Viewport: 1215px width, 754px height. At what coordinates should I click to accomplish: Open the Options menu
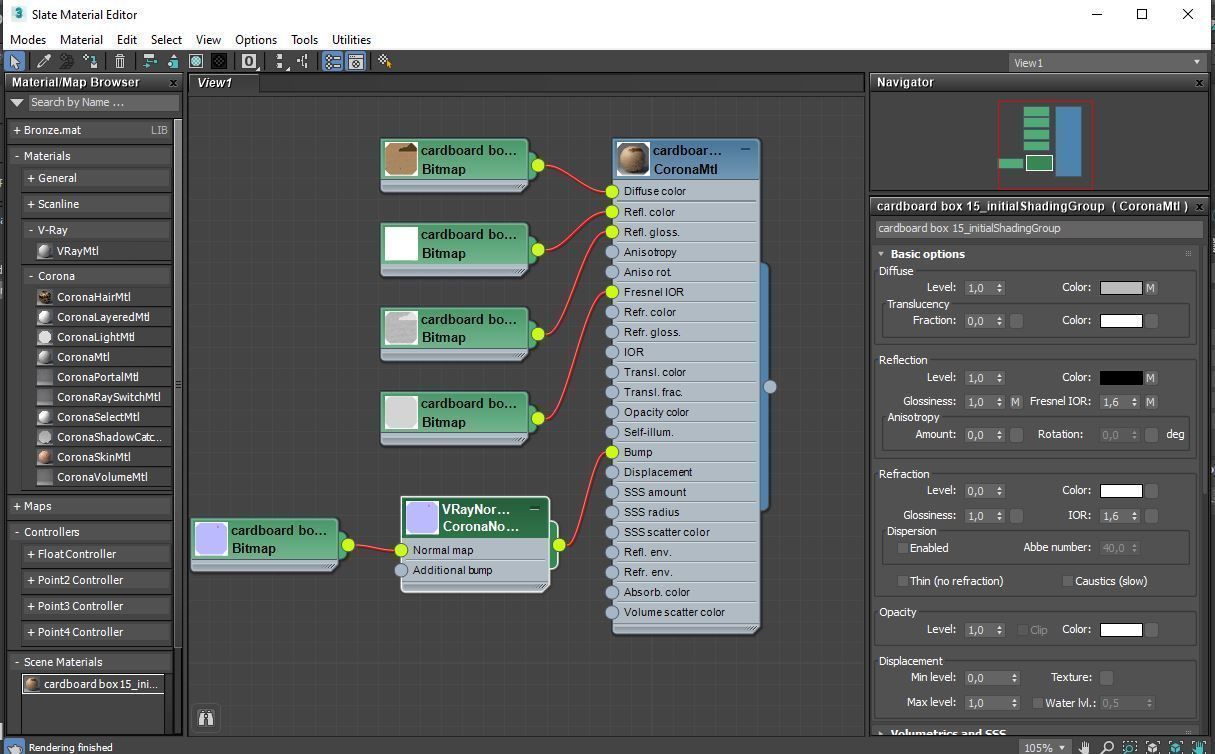coord(256,40)
